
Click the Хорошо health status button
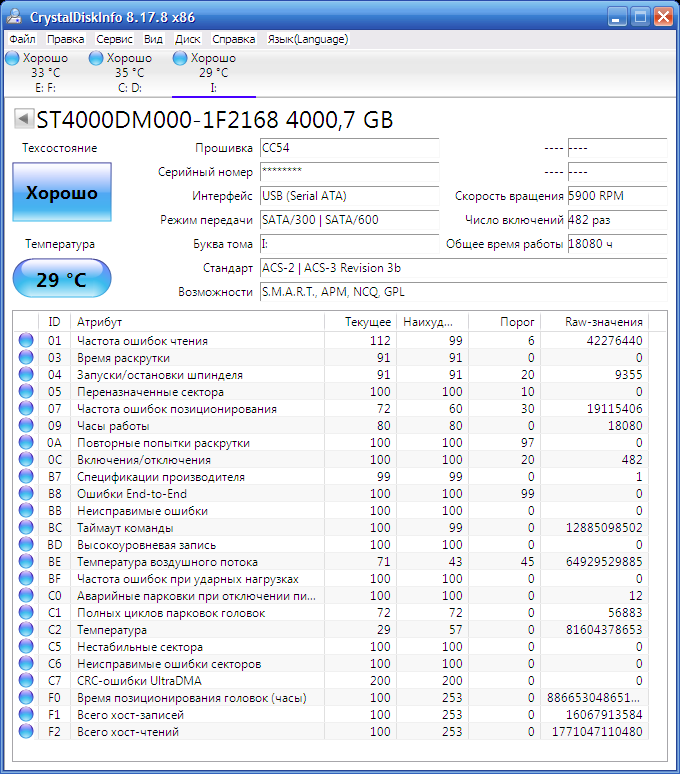(62, 192)
